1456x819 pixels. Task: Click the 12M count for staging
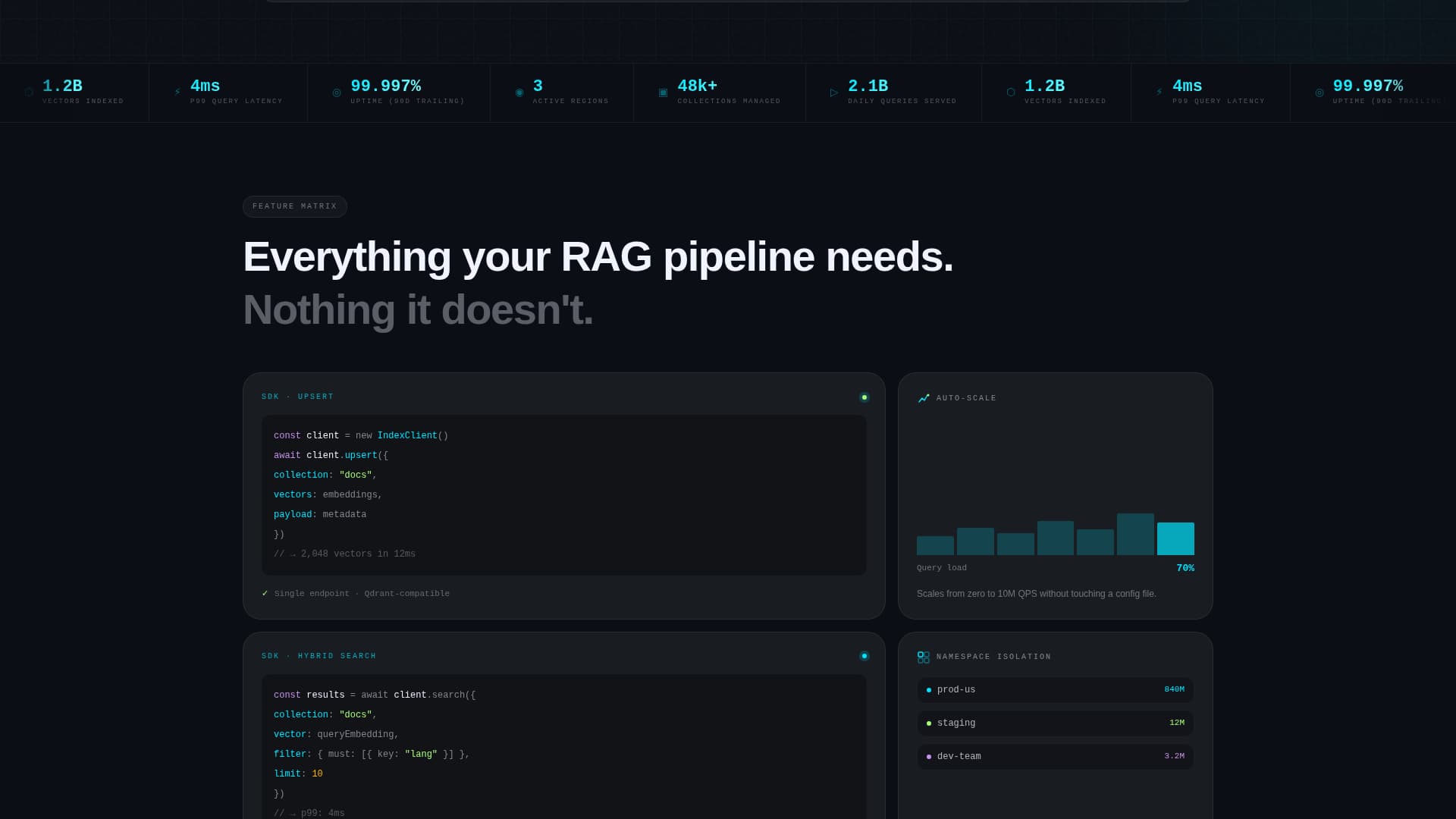coord(1176,723)
